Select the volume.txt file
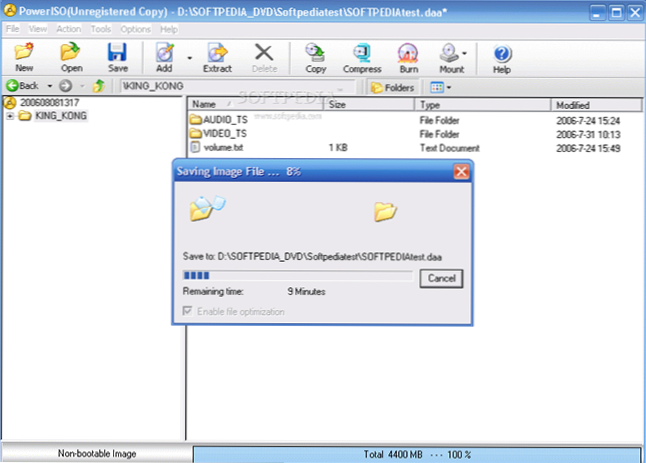 pyautogui.click(x=223, y=147)
